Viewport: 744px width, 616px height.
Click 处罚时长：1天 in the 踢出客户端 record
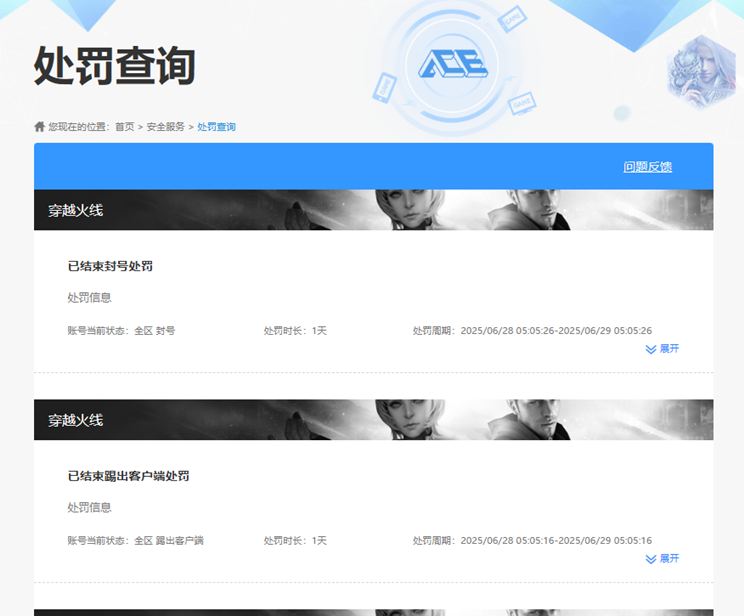(295, 540)
